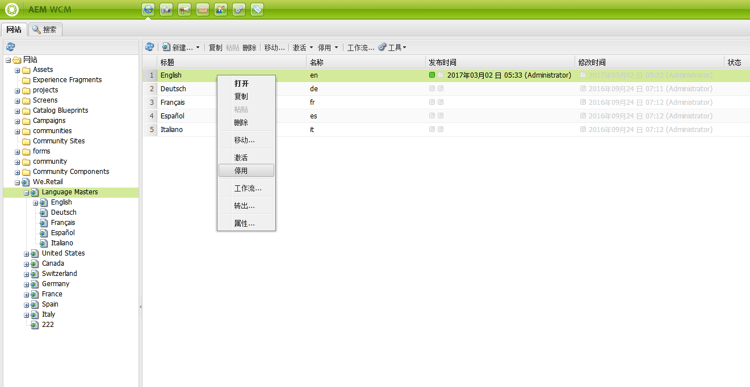The image size is (750, 387).
Task: Click the We.Retail page icon
Action: coord(26,182)
